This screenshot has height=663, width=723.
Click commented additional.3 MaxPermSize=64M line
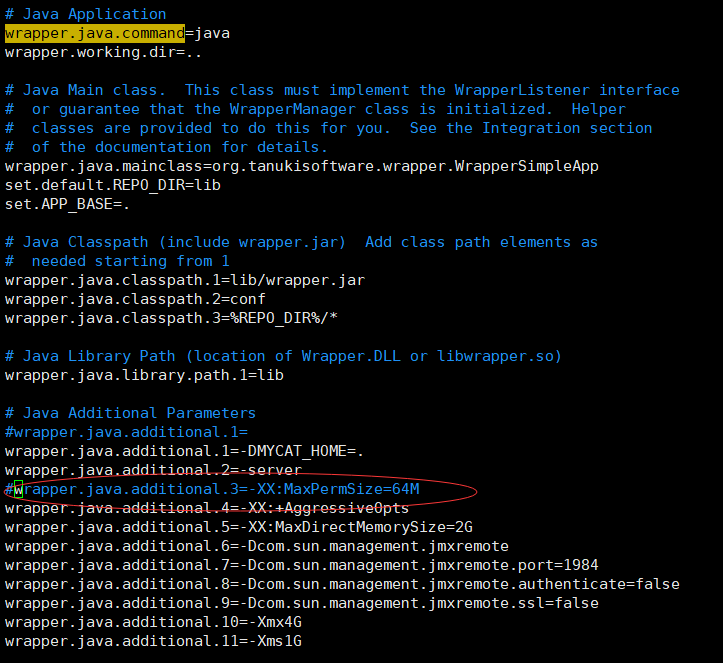click(x=212, y=489)
